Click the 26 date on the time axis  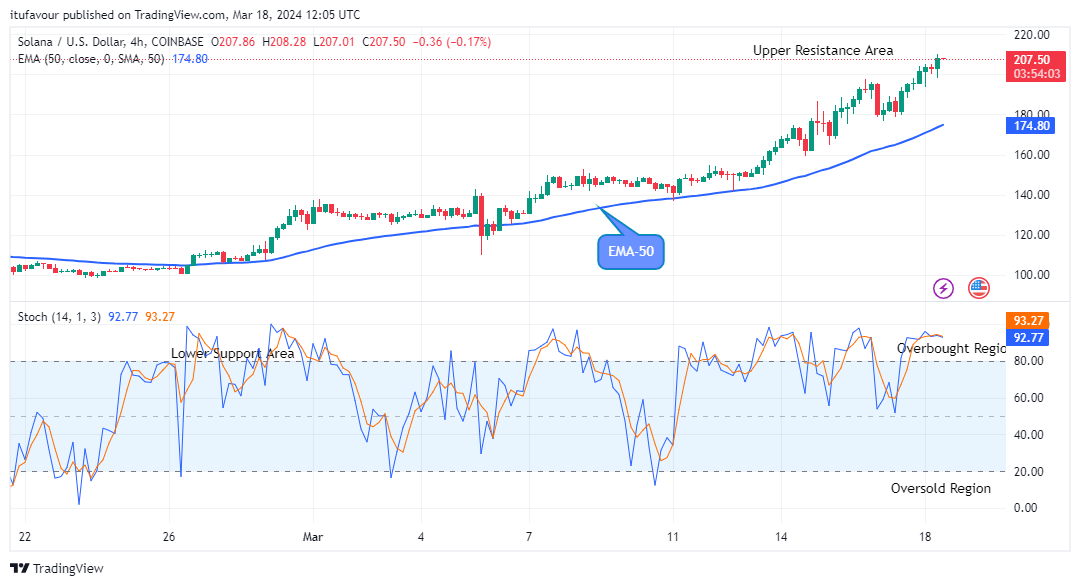click(x=169, y=537)
